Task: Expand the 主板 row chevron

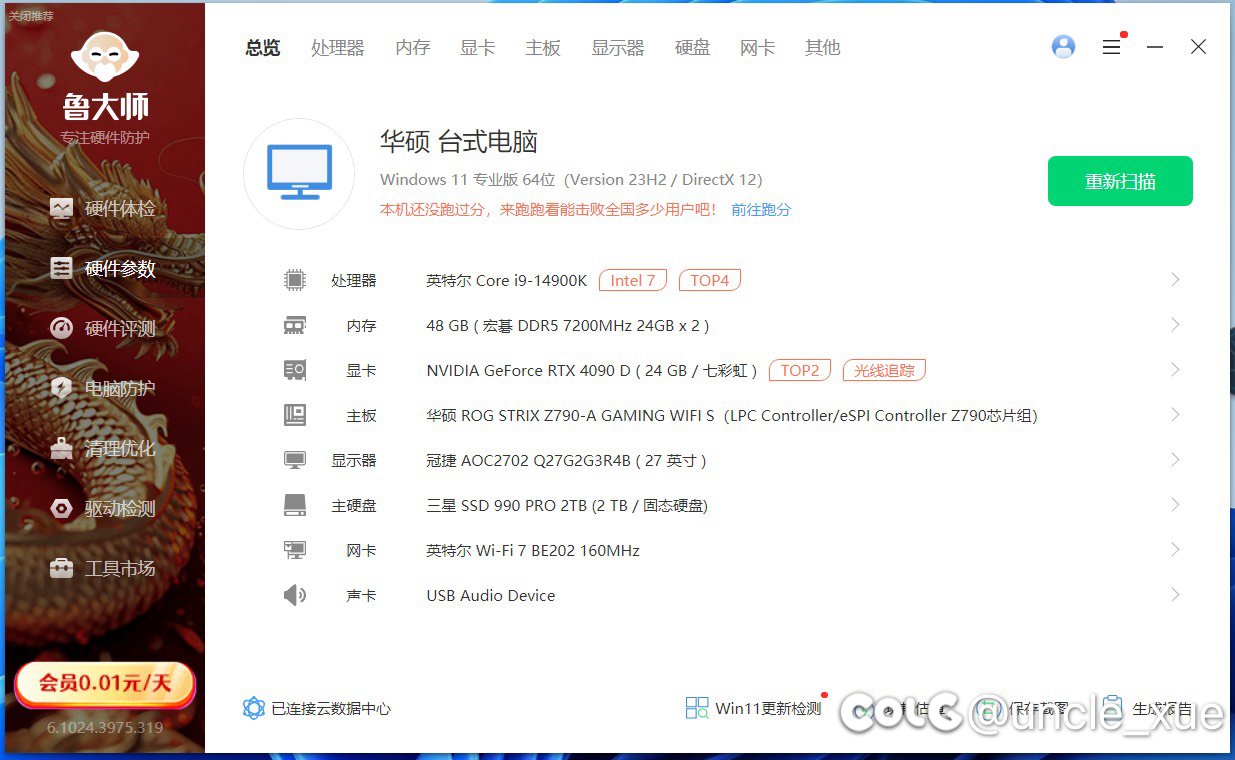Action: [1175, 415]
